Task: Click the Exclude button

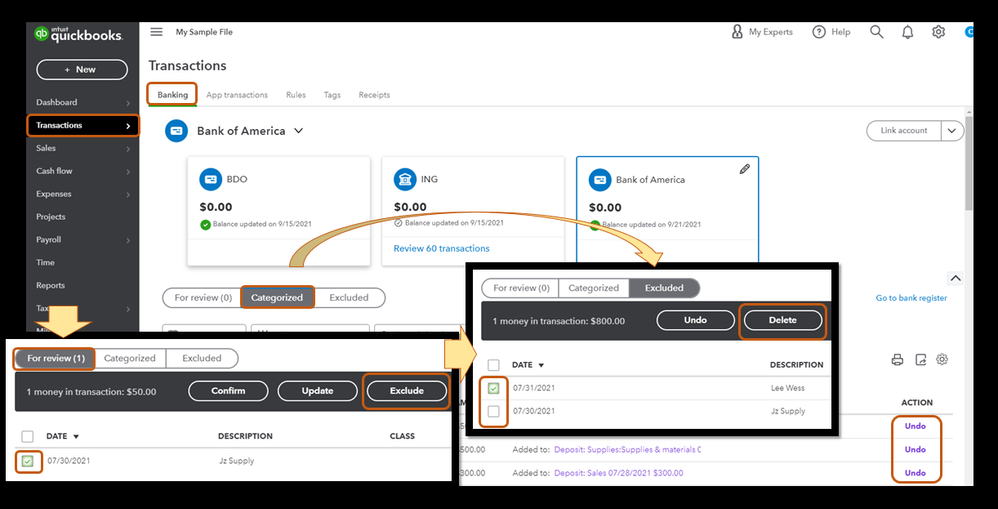Action: [x=407, y=391]
